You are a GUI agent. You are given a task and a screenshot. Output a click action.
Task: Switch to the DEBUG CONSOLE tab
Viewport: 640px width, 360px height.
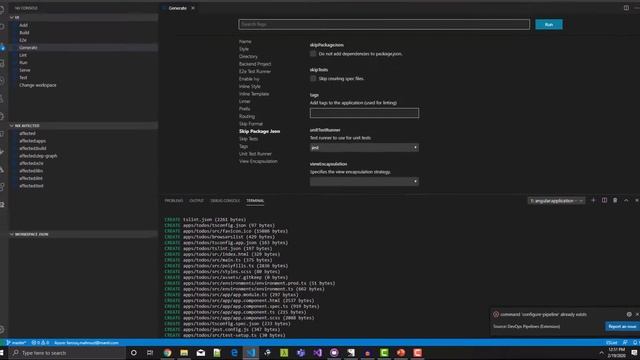[x=225, y=201]
